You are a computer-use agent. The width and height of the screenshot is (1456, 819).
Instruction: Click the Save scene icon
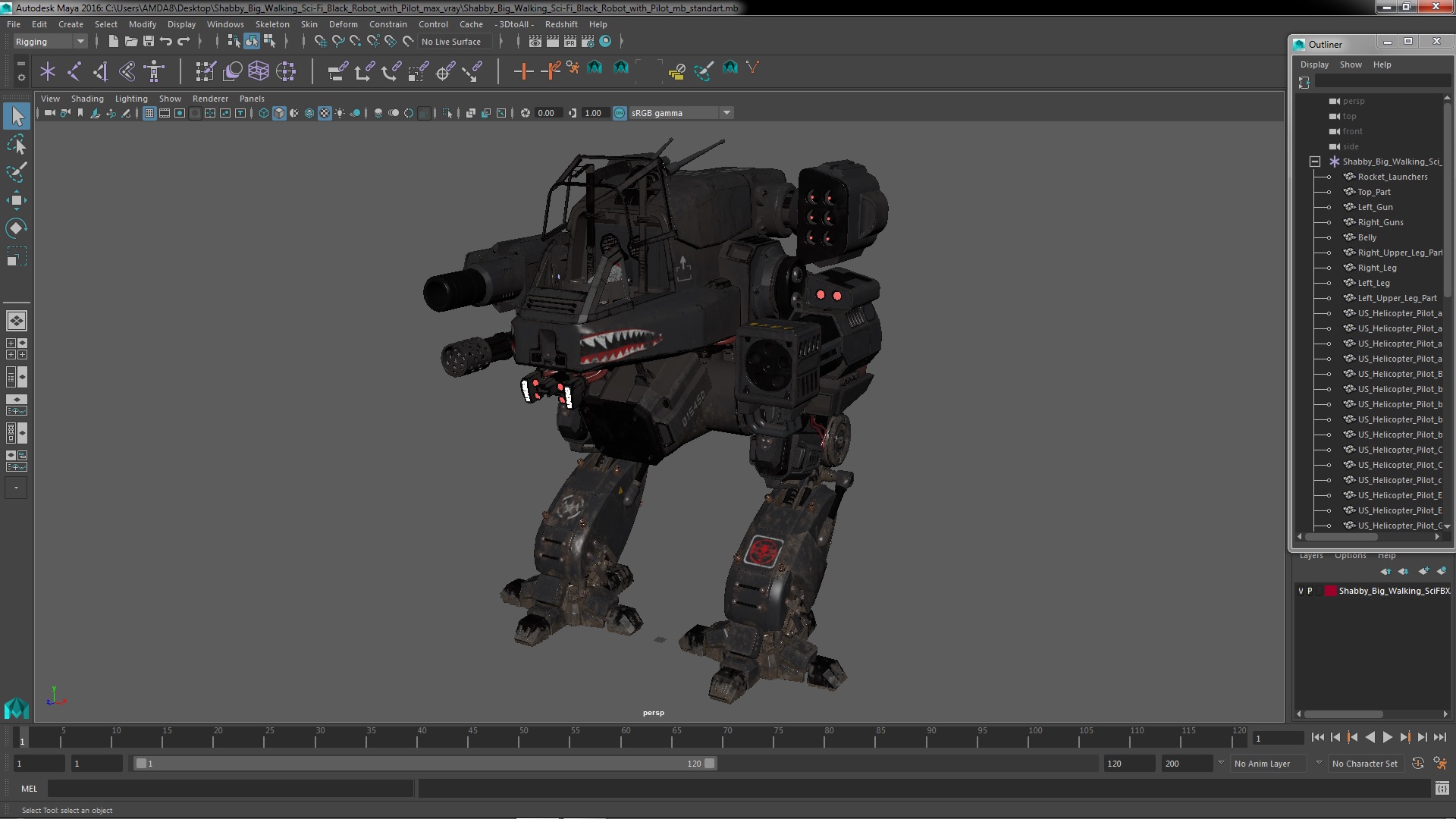click(149, 41)
